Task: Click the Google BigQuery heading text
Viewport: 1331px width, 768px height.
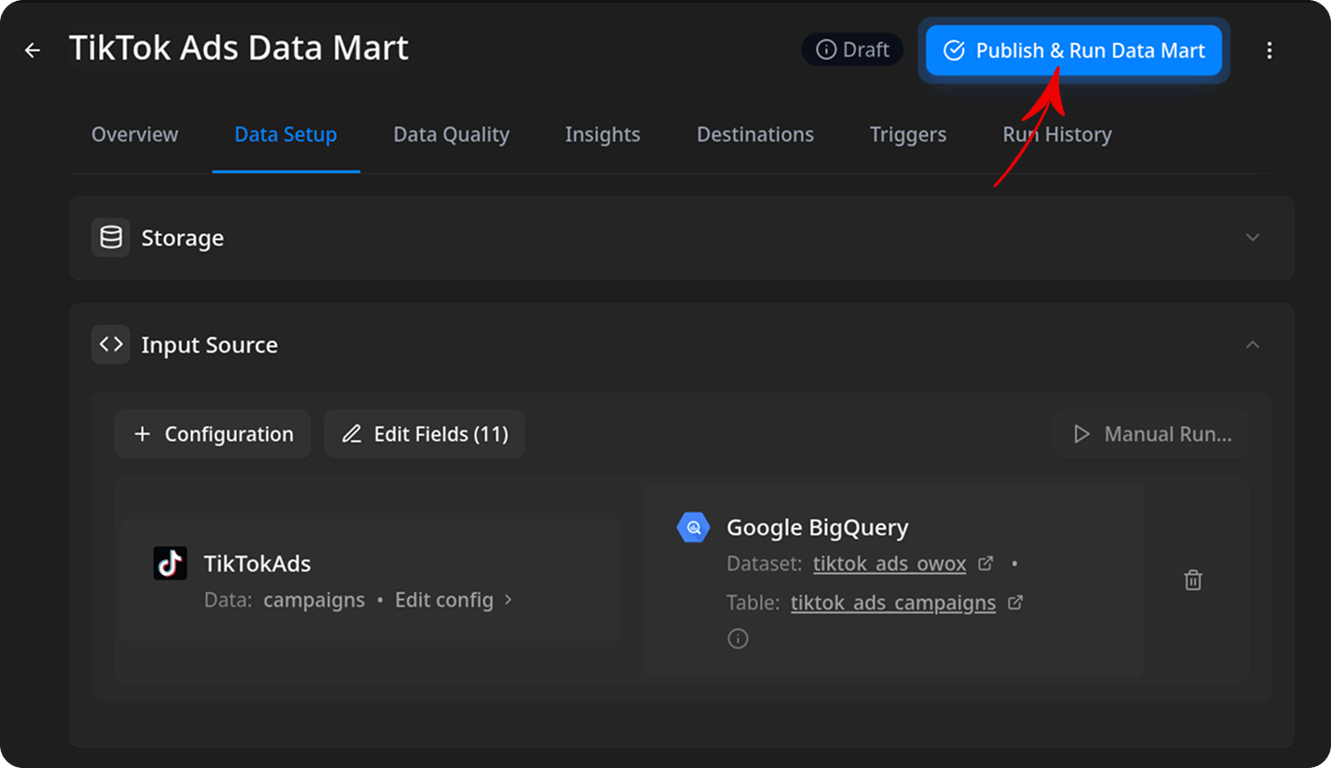Action: [x=818, y=527]
